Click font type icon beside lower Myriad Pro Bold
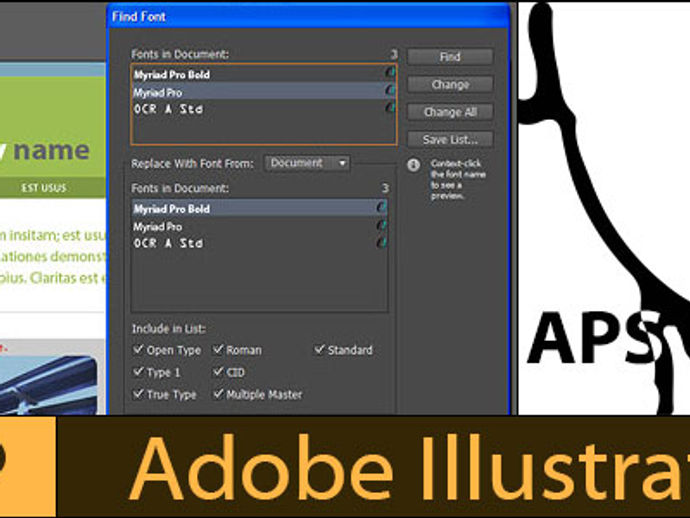690x518 pixels. tap(381, 207)
